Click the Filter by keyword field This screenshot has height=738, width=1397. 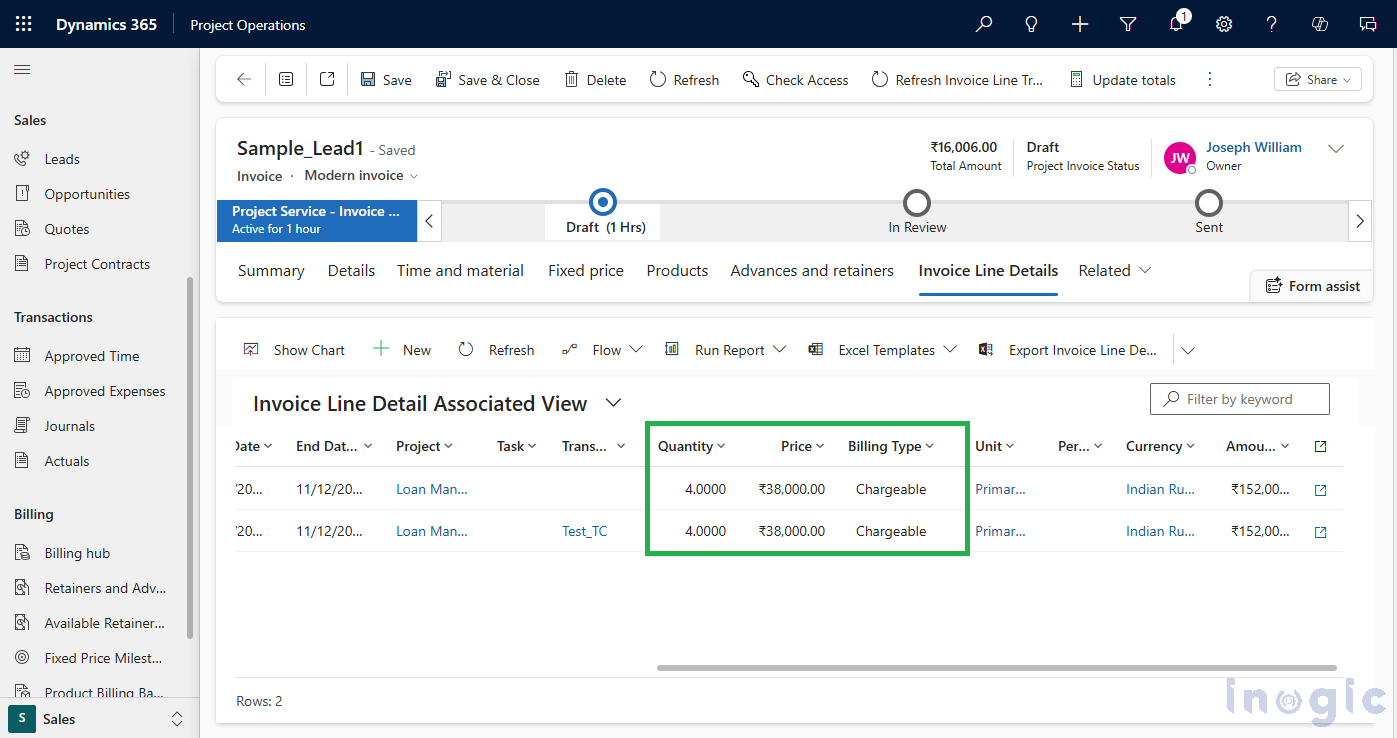click(x=1240, y=399)
